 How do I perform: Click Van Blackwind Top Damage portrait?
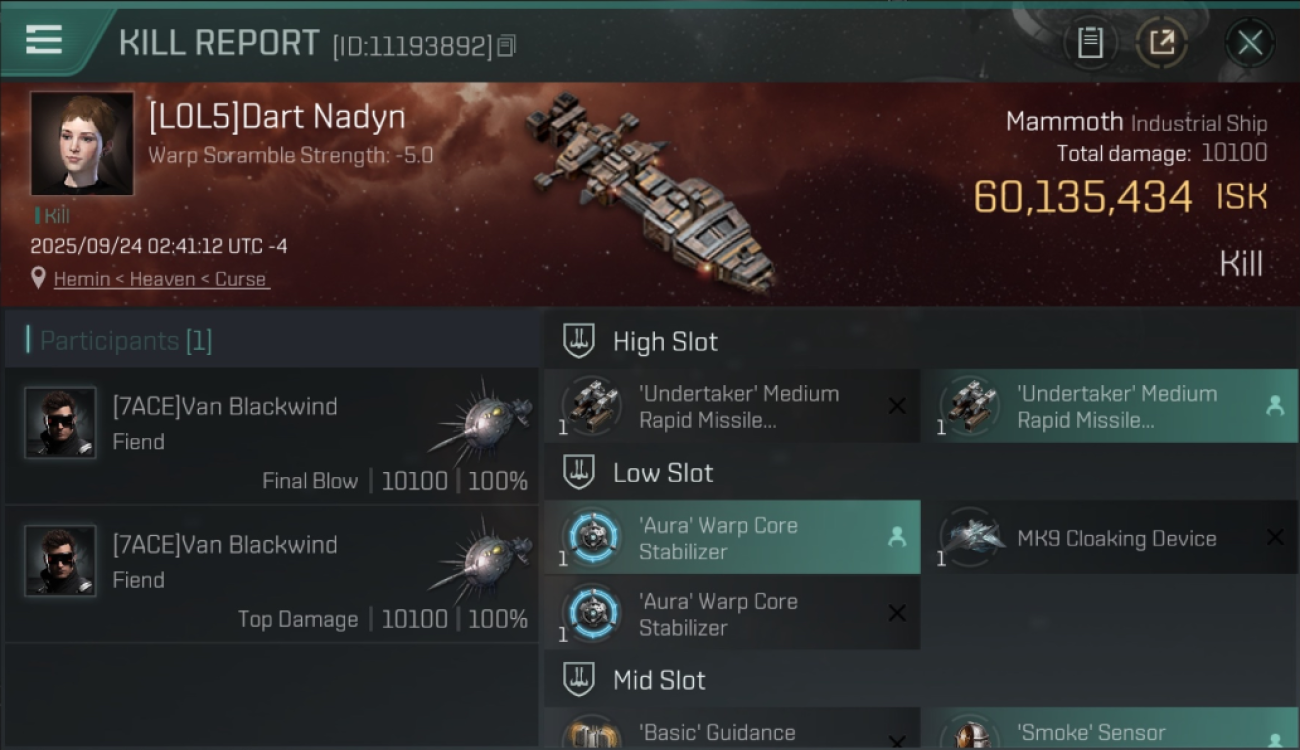(60, 560)
